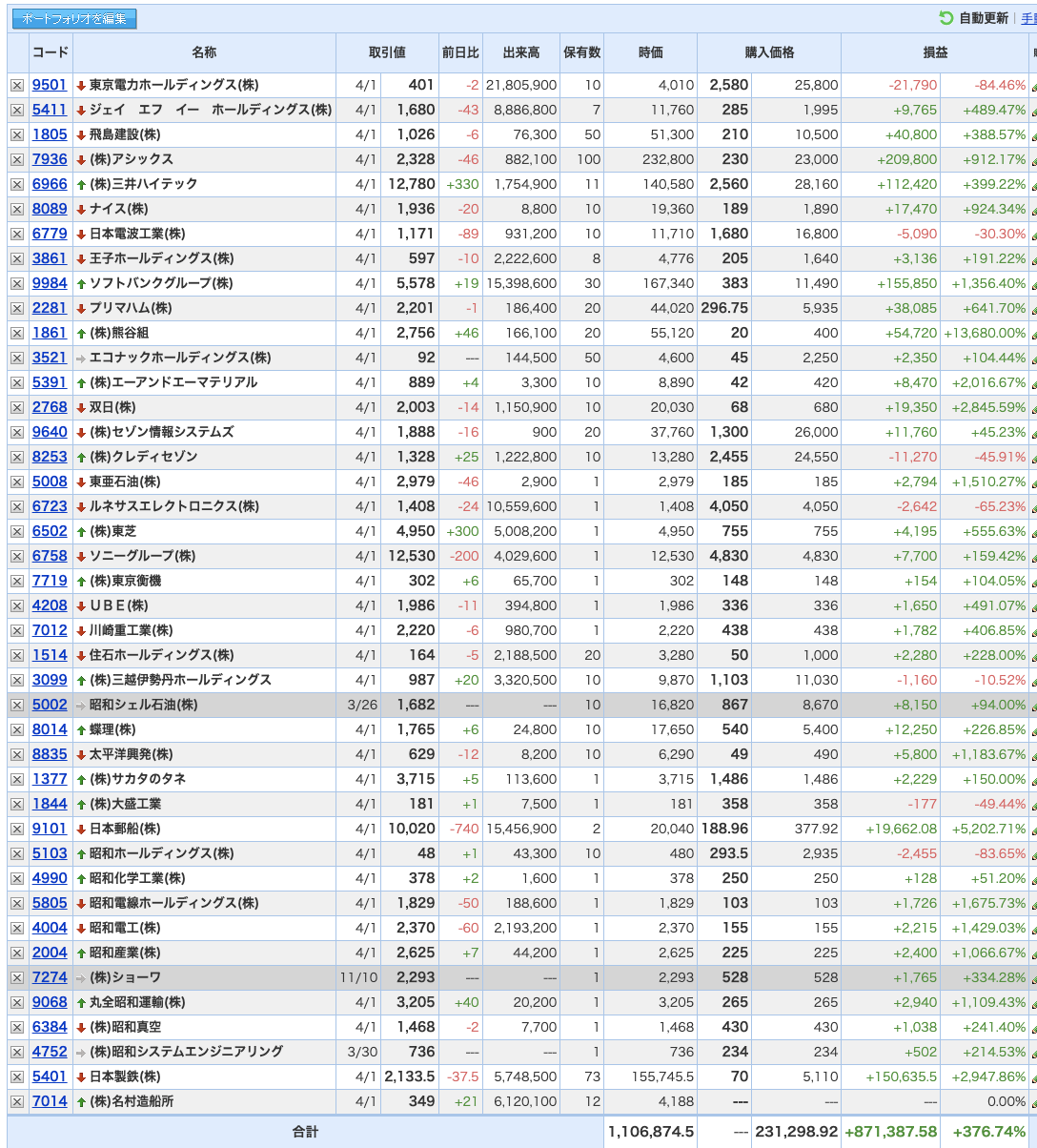The image size is (1037, 1148).
Task: Click the 出来高 column header
Action: pos(521,53)
